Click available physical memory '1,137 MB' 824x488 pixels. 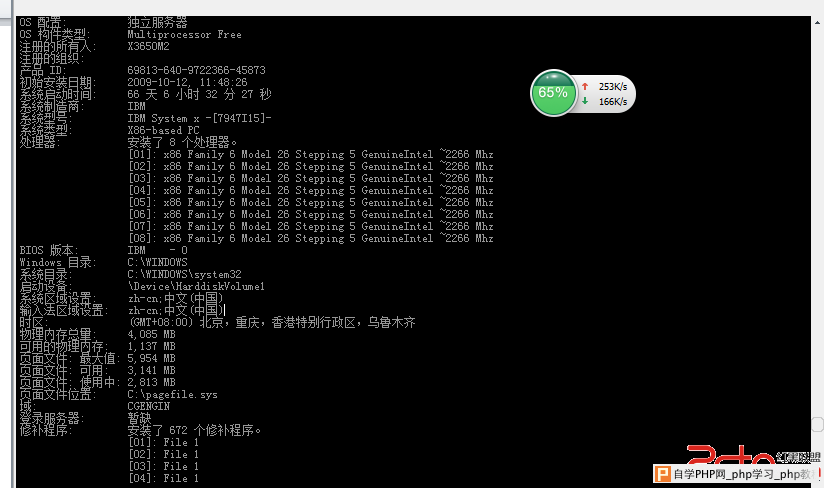tap(151, 347)
